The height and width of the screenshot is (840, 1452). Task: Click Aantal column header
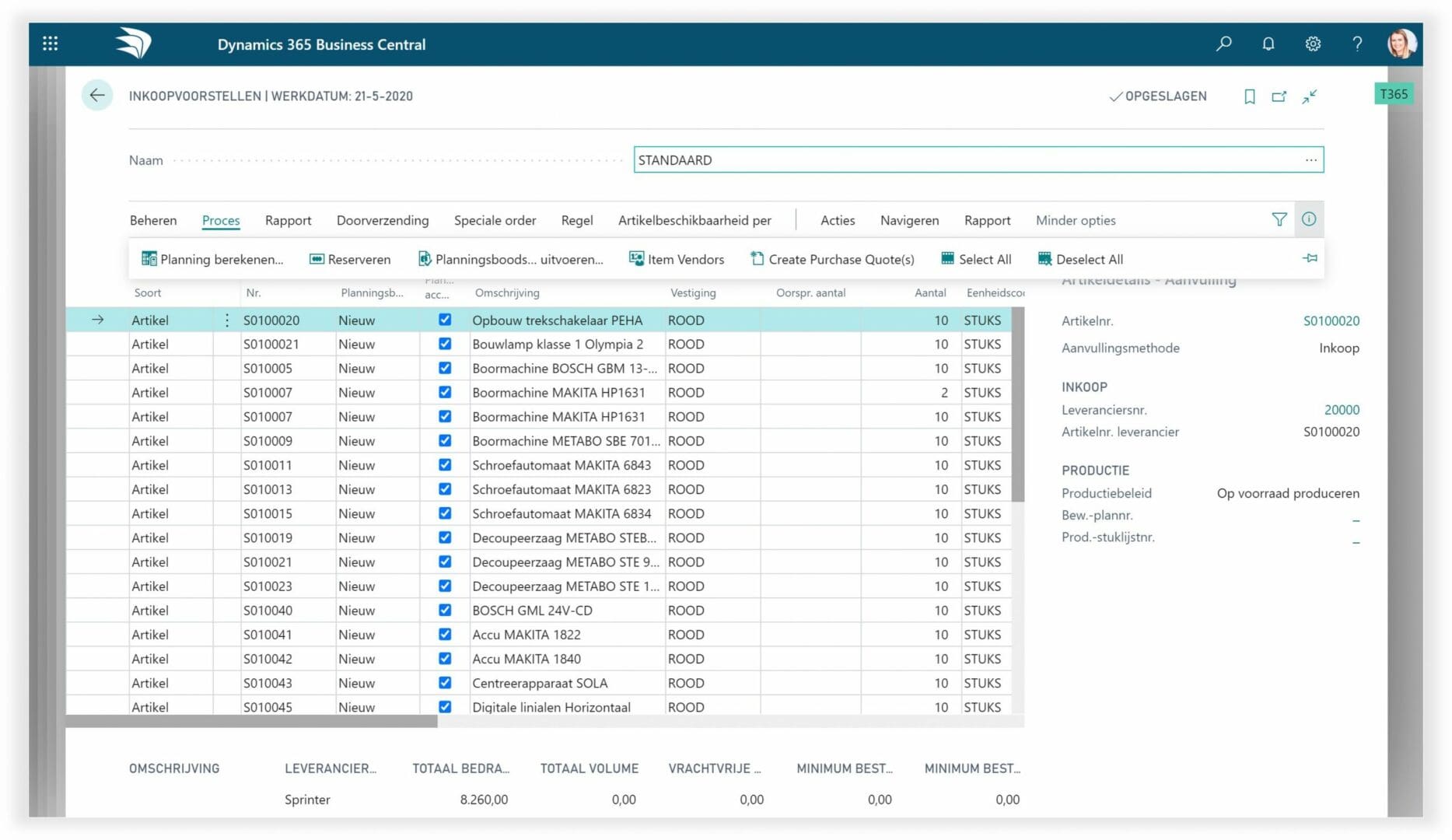pyautogui.click(x=930, y=292)
